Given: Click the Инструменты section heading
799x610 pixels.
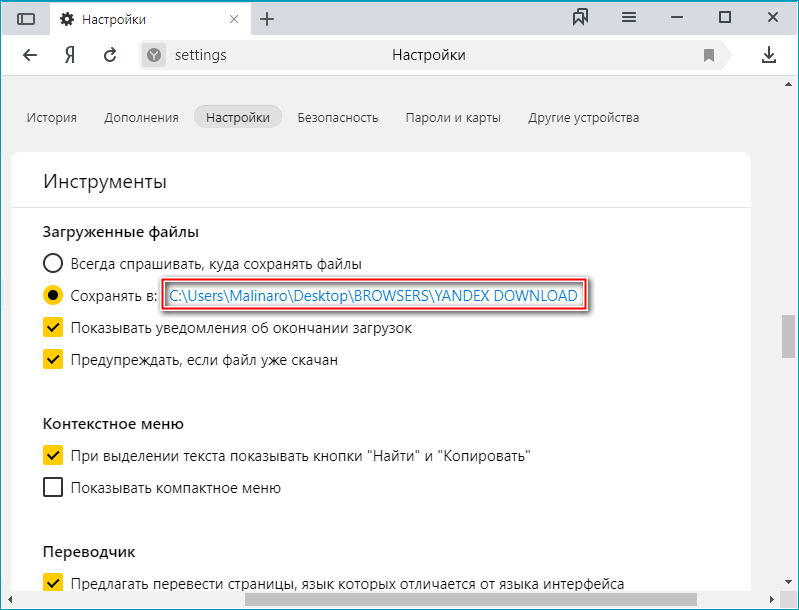Looking at the screenshot, I should point(105,181).
